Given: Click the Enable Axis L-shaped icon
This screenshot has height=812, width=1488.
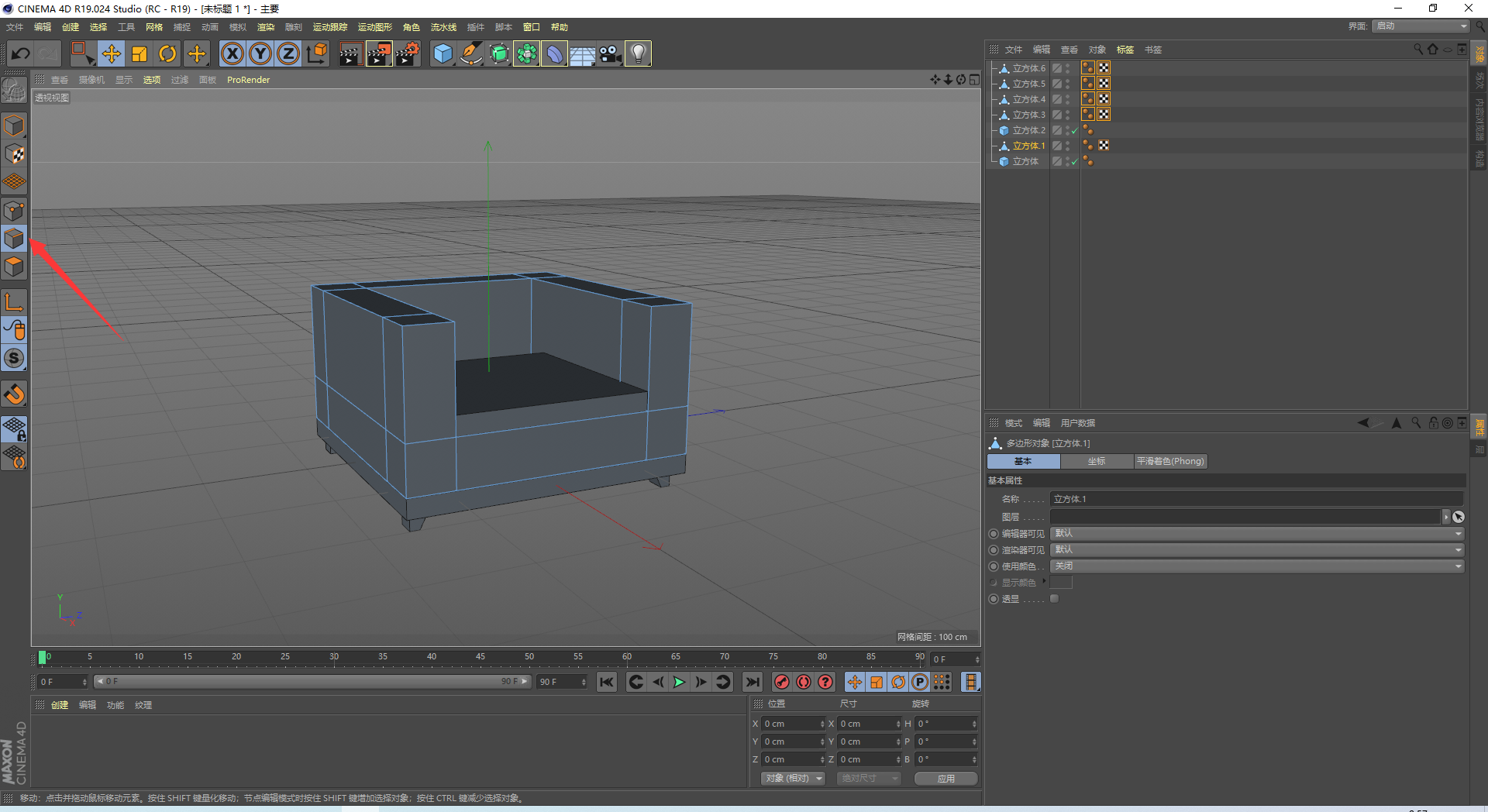Looking at the screenshot, I should [x=14, y=301].
